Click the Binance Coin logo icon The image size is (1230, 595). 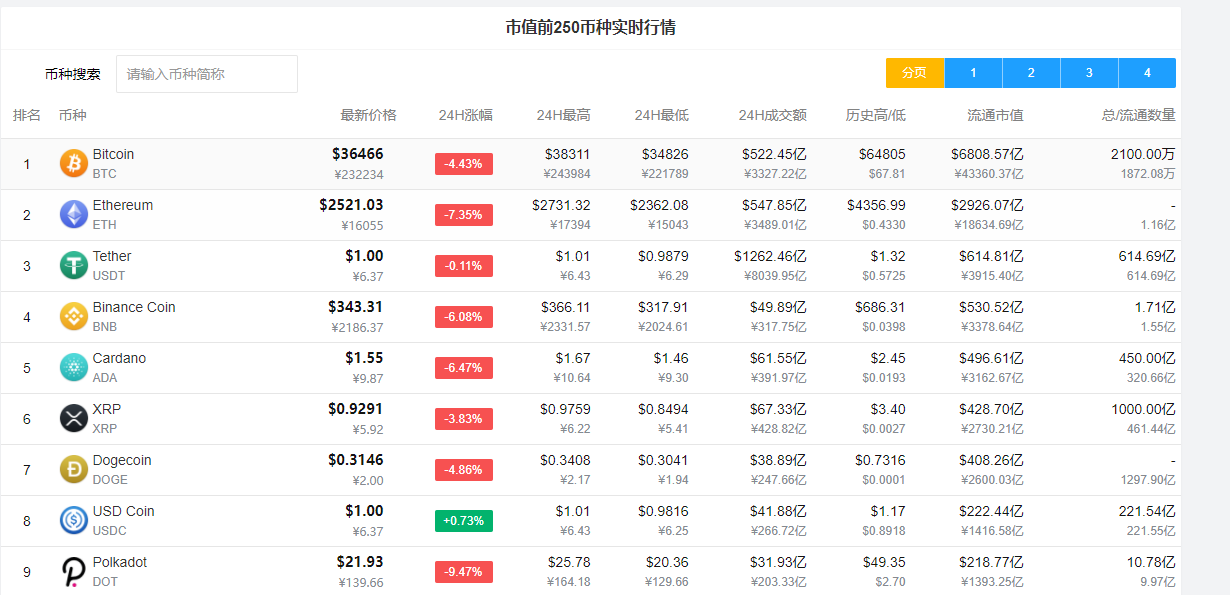[74, 316]
